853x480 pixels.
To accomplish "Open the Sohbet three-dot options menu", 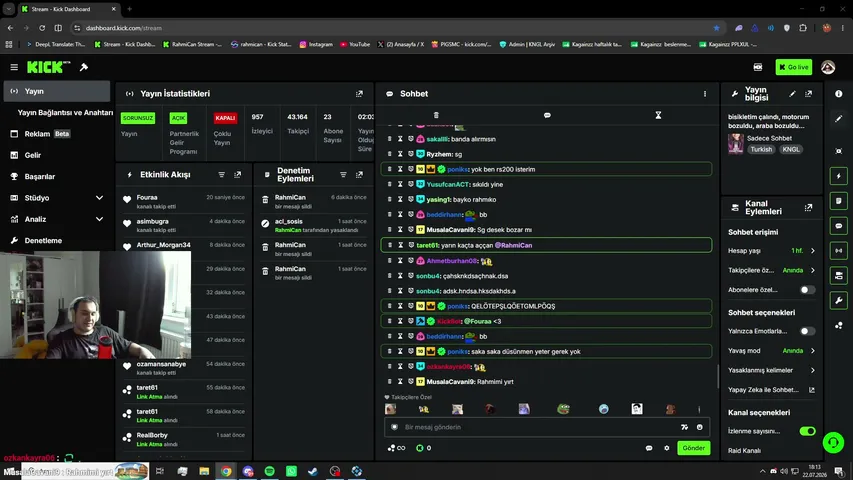I will coord(705,94).
